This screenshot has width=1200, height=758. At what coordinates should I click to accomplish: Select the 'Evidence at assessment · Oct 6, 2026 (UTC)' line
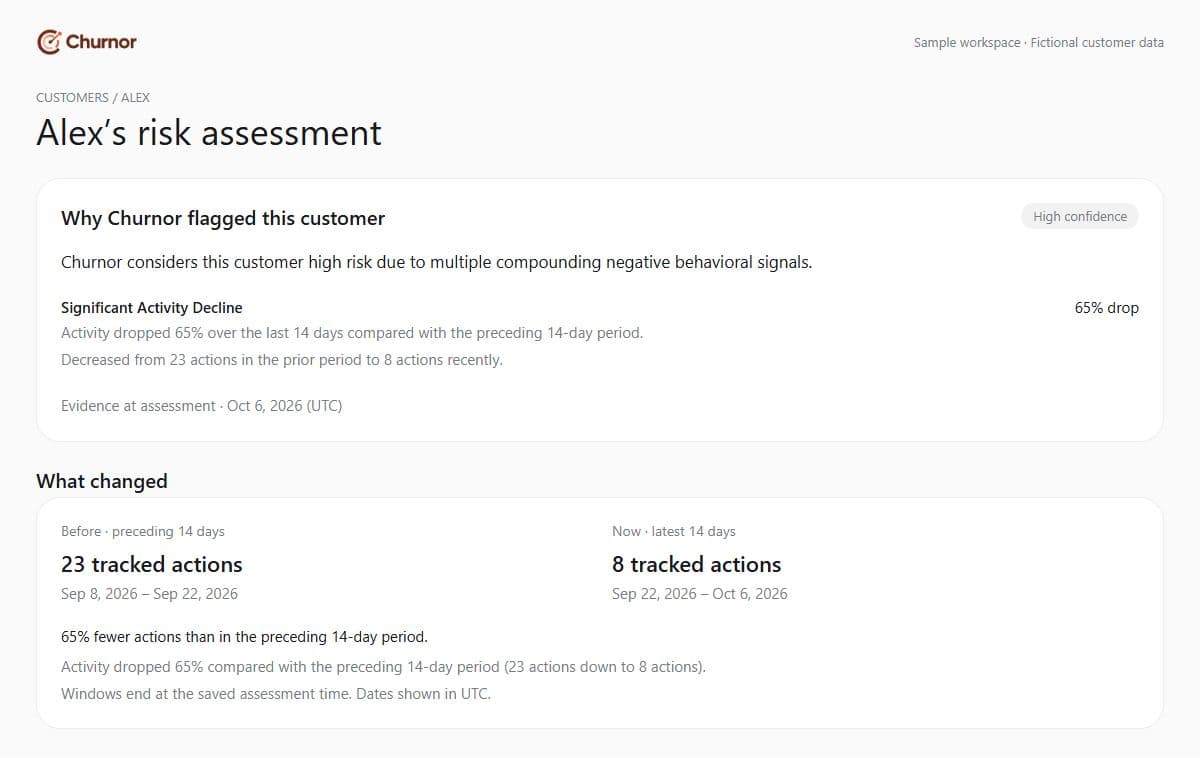tap(202, 406)
